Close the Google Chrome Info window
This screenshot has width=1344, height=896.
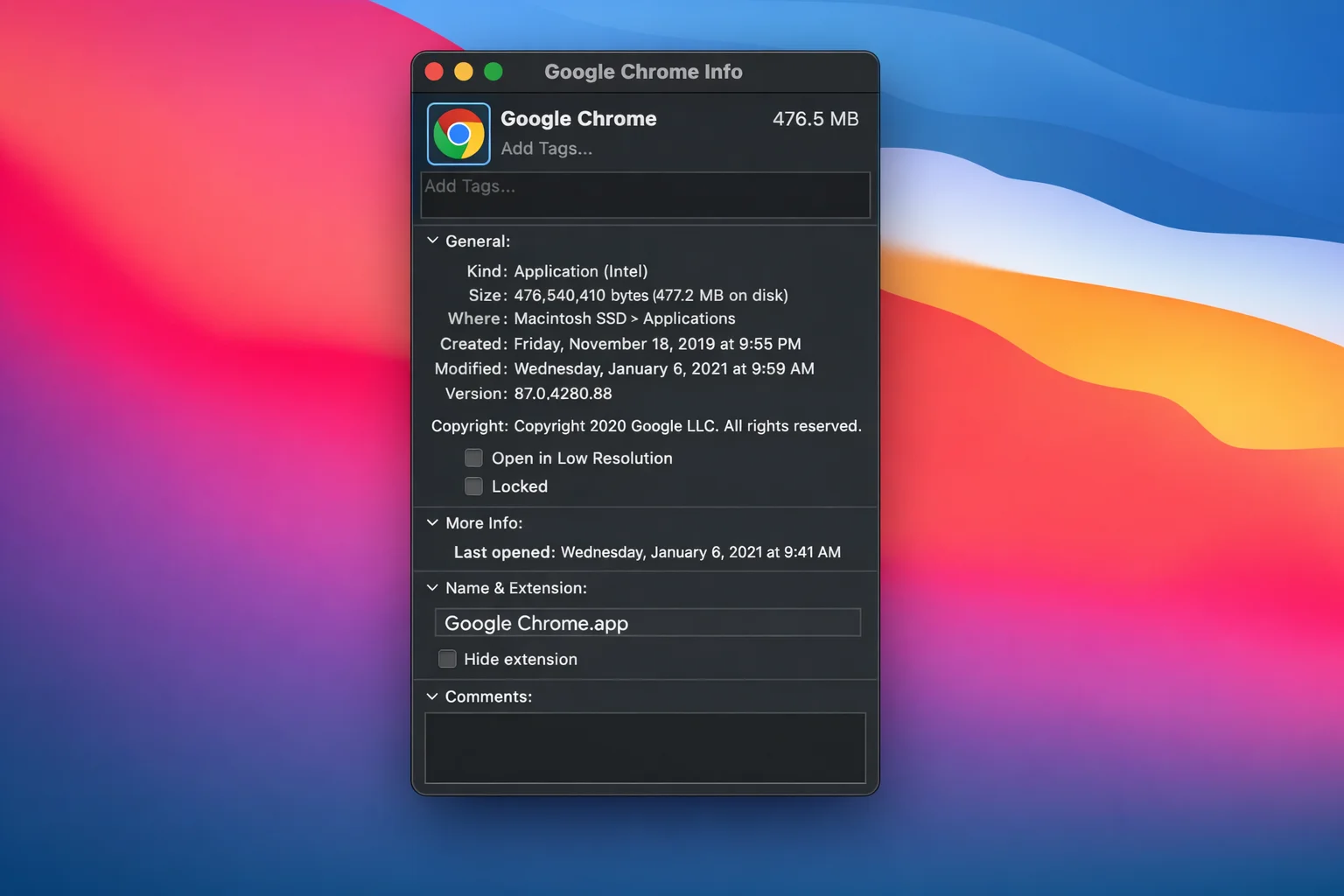(x=434, y=72)
